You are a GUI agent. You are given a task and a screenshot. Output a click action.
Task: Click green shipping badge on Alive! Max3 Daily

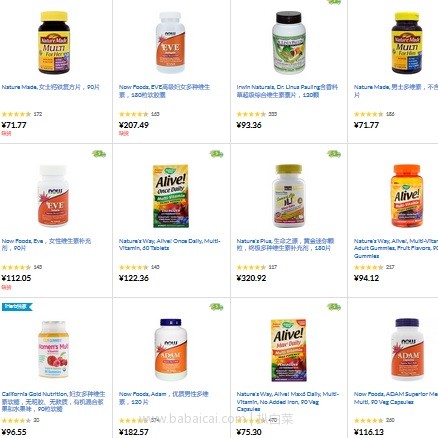pyautogui.click(x=334, y=307)
